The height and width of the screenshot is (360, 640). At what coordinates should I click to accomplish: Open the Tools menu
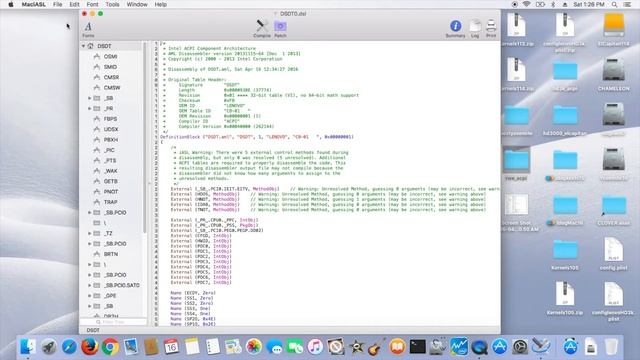coord(112,4)
